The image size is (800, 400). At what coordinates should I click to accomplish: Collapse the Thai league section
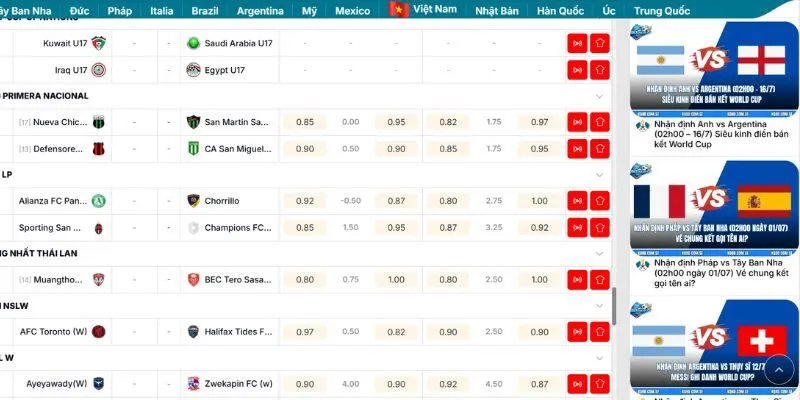[x=599, y=254]
